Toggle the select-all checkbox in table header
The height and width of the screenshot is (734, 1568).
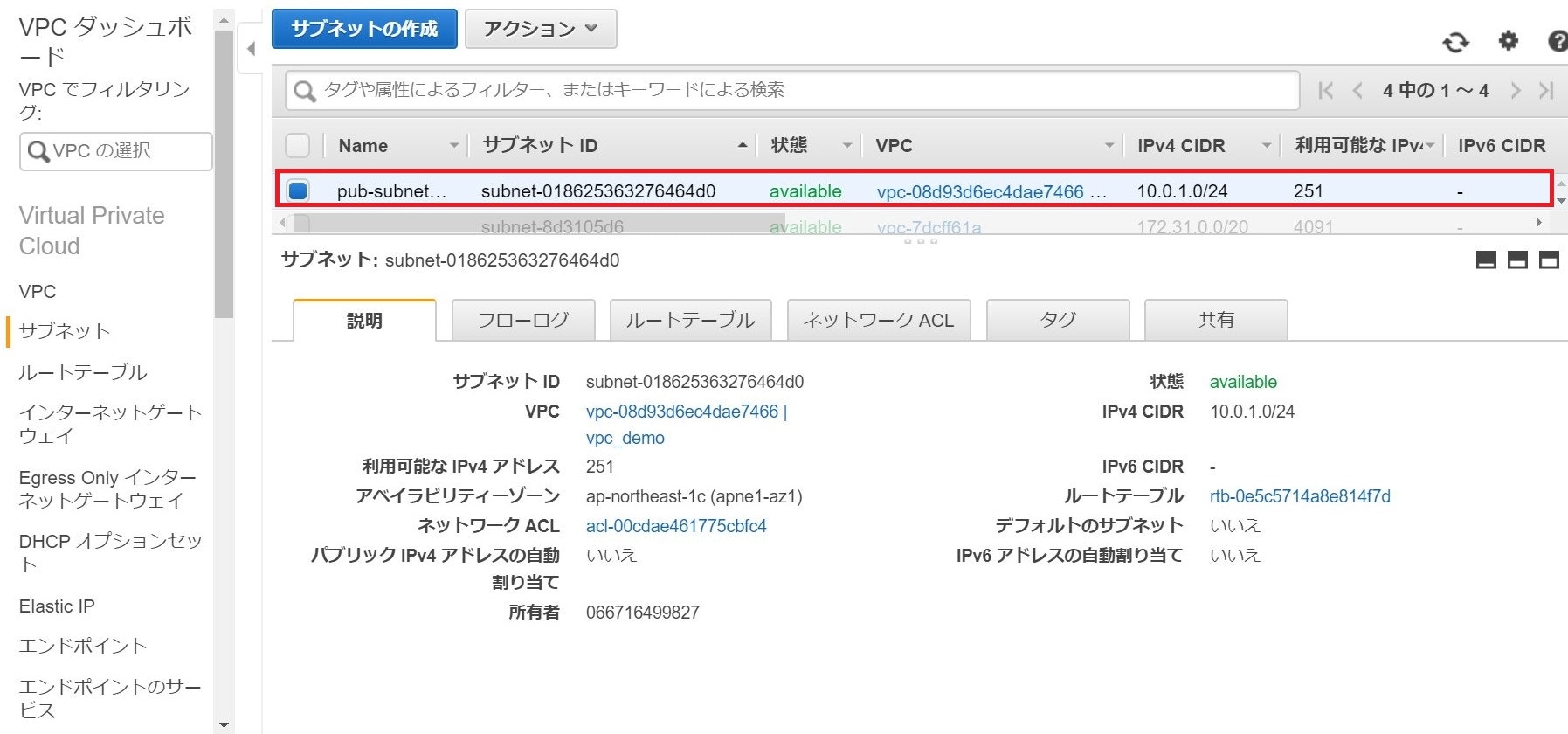click(x=298, y=145)
